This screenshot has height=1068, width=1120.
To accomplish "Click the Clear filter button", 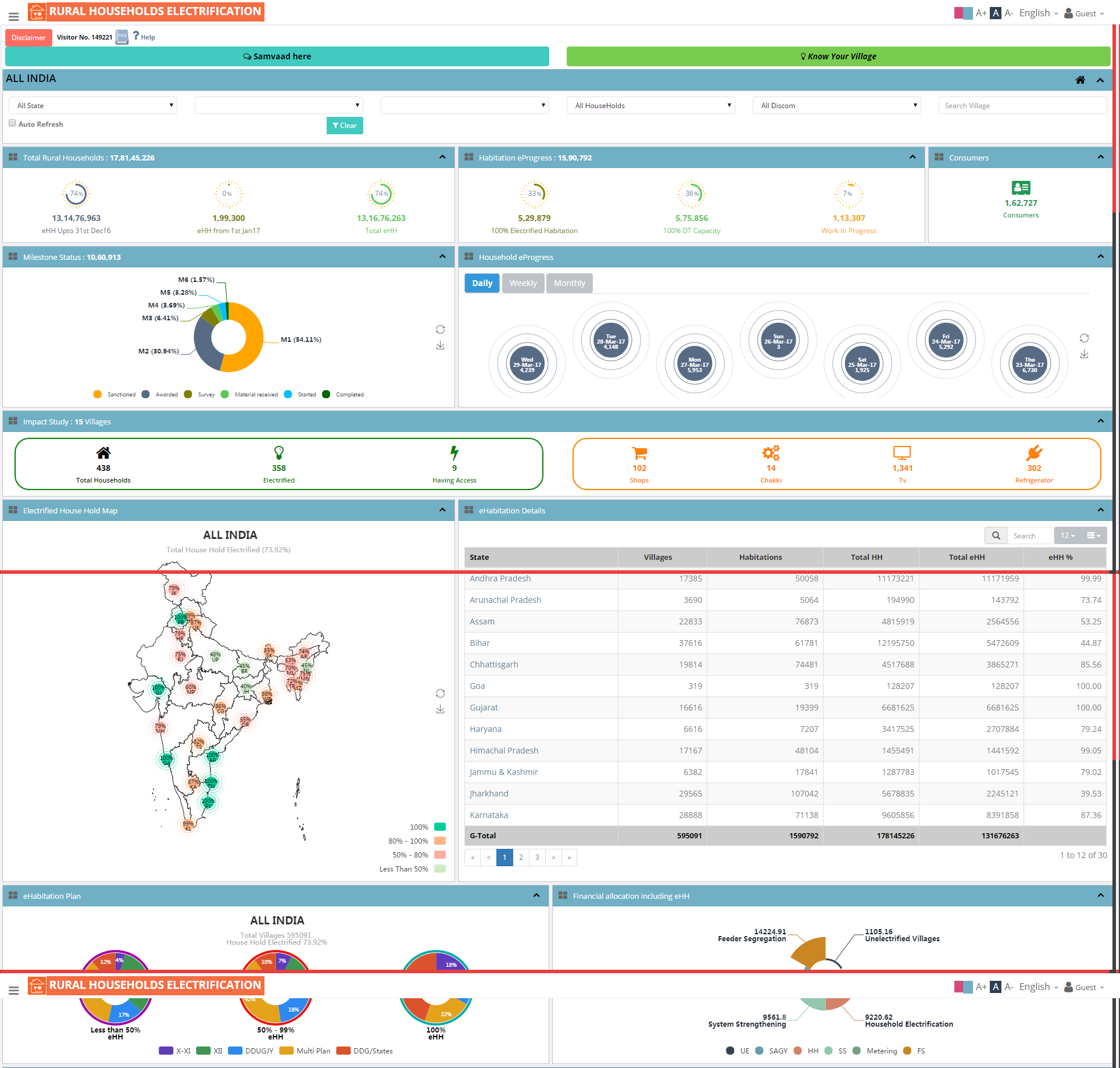I will point(345,126).
